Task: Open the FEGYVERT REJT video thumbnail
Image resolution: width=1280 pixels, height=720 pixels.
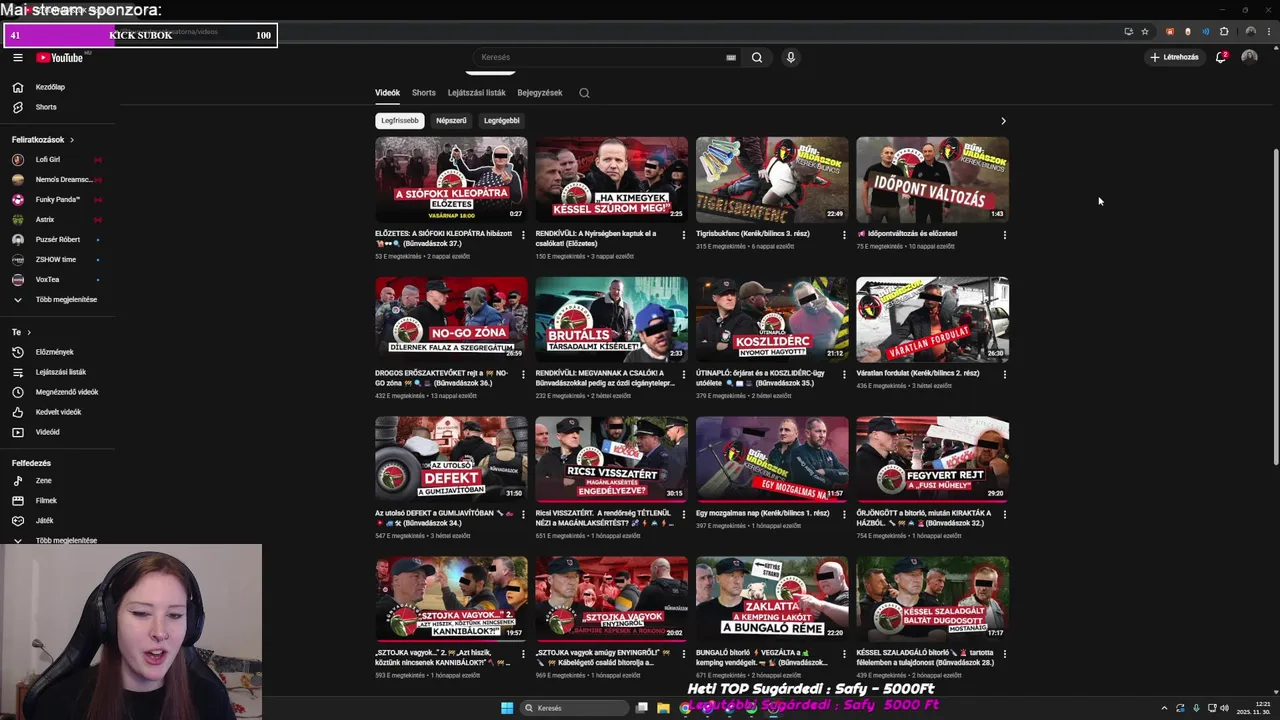Action: tap(932, 459)
